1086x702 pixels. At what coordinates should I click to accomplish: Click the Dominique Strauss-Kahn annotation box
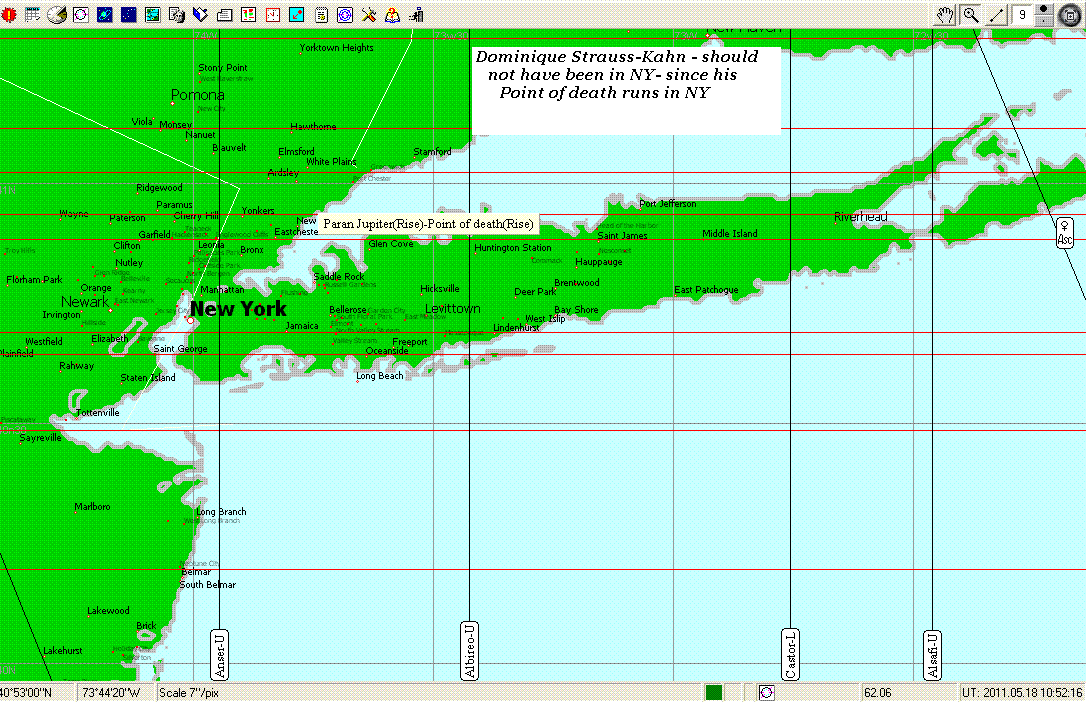tap(626, 90)
